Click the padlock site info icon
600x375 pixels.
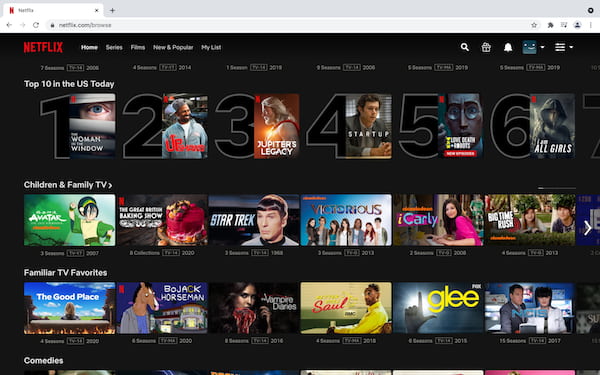coord(52,25)
